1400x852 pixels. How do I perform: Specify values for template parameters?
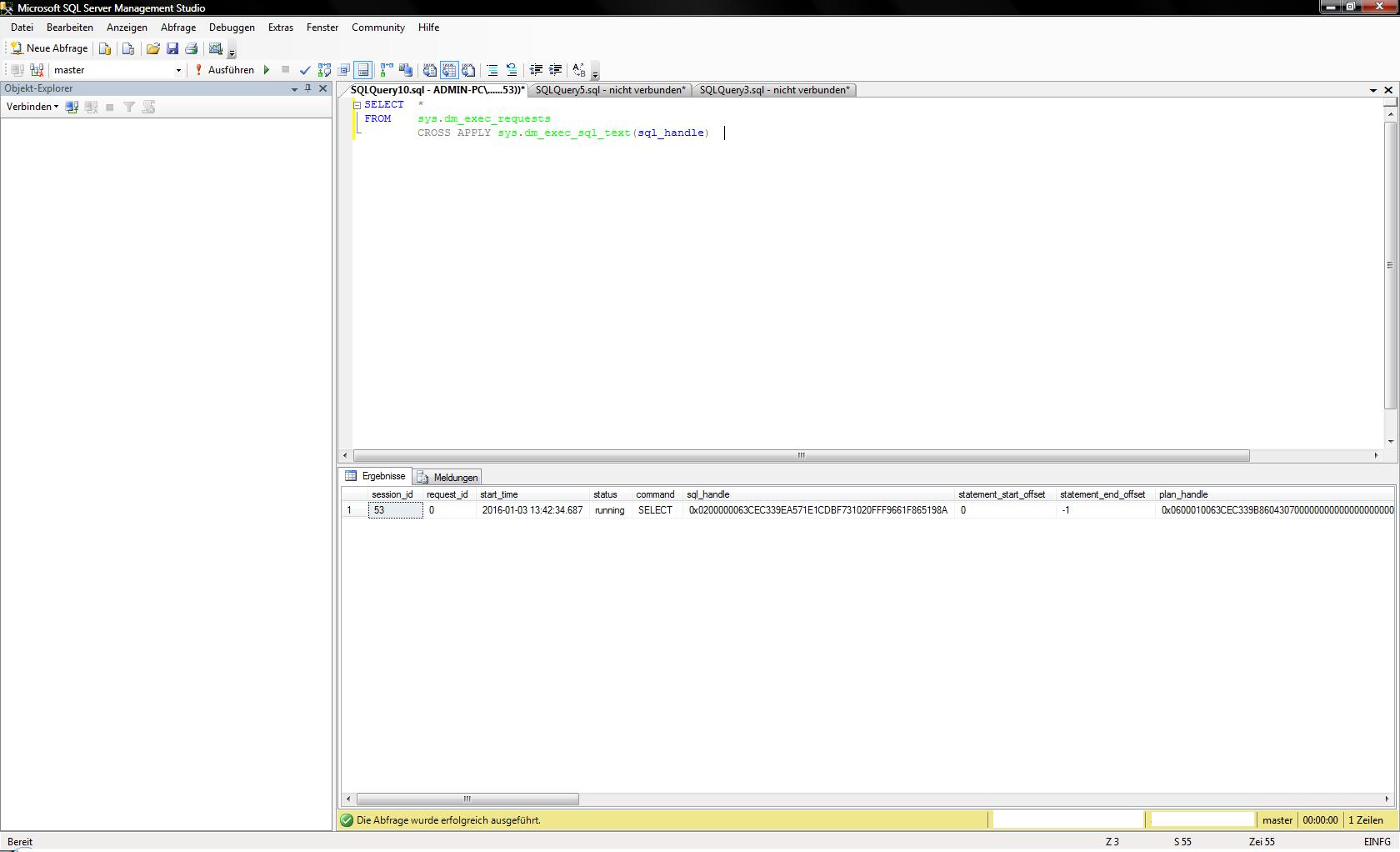(579, 70)
